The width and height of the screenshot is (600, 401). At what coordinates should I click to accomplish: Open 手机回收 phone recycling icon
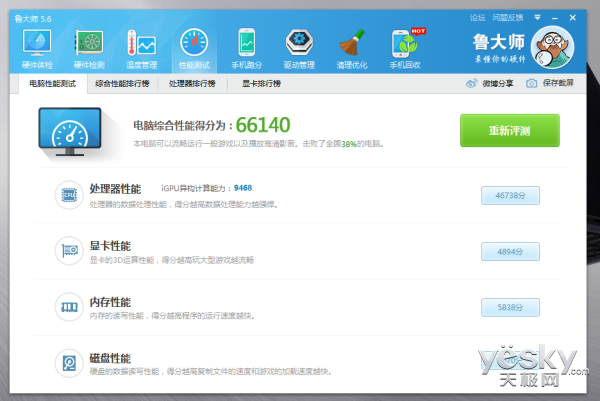(404, 46)
